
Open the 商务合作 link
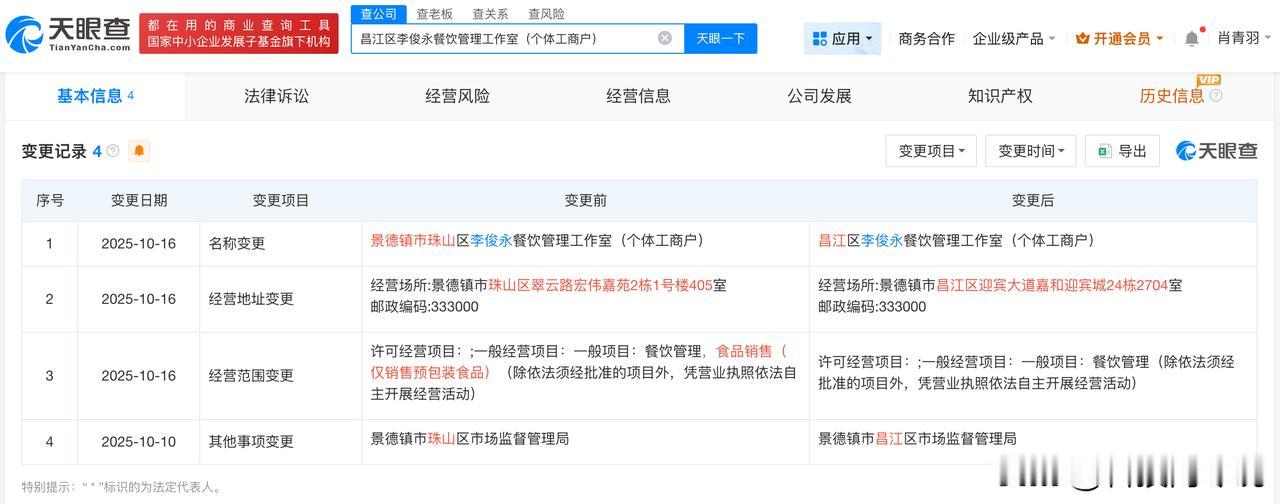[927, 38]
